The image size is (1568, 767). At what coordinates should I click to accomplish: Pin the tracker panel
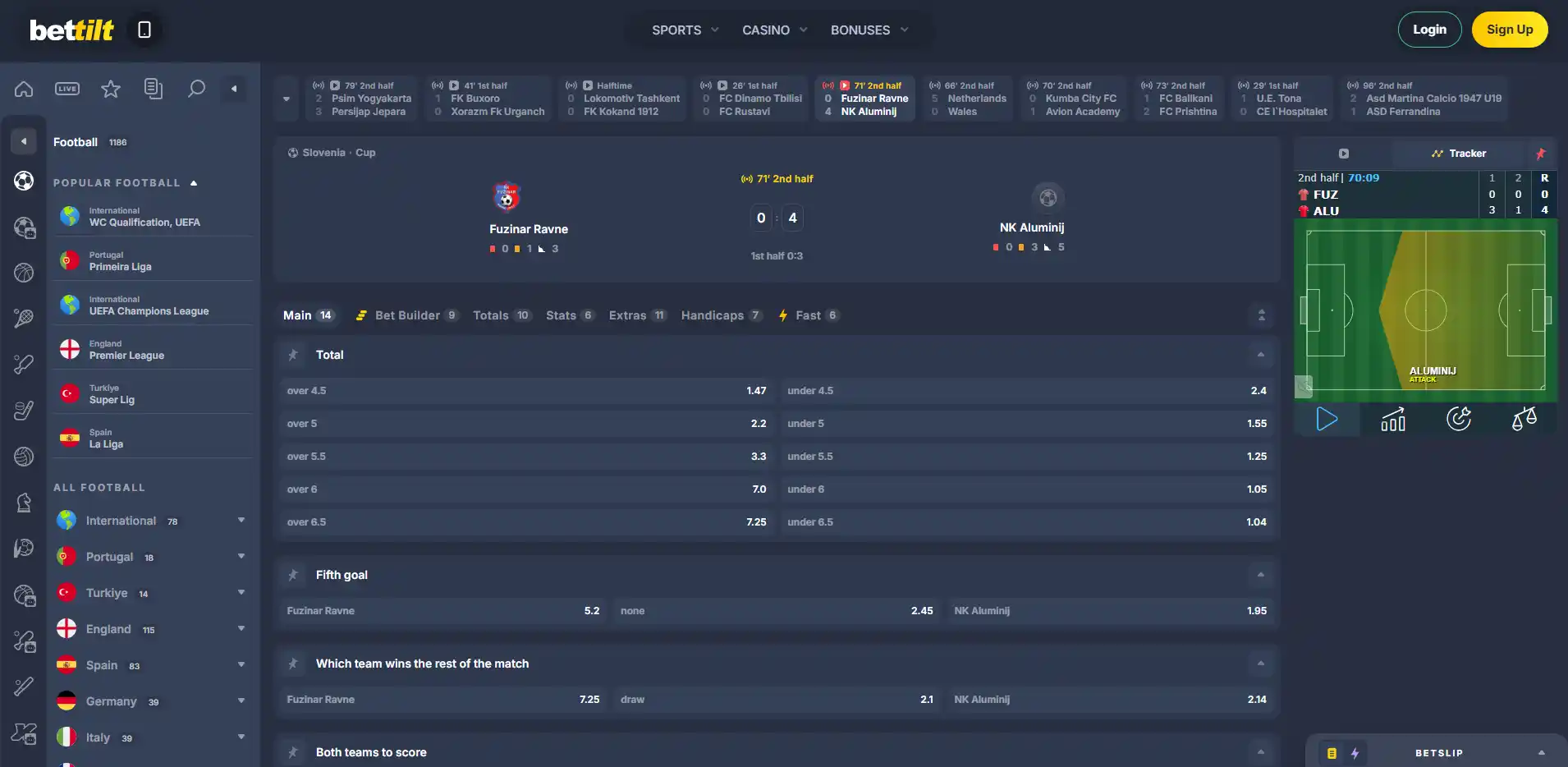(1540, 154)
